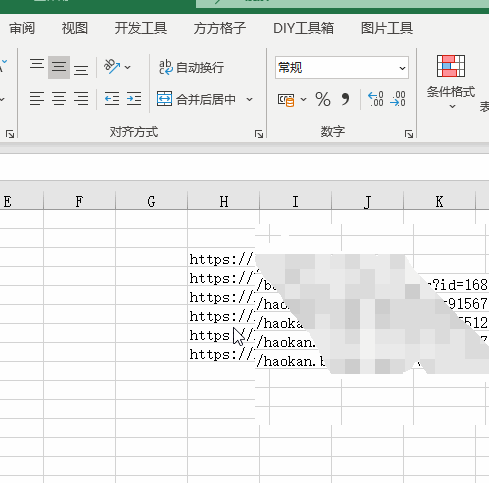Open 对齐方式 dialog launcher
The image size is (489, 483).
click(259, 134)
